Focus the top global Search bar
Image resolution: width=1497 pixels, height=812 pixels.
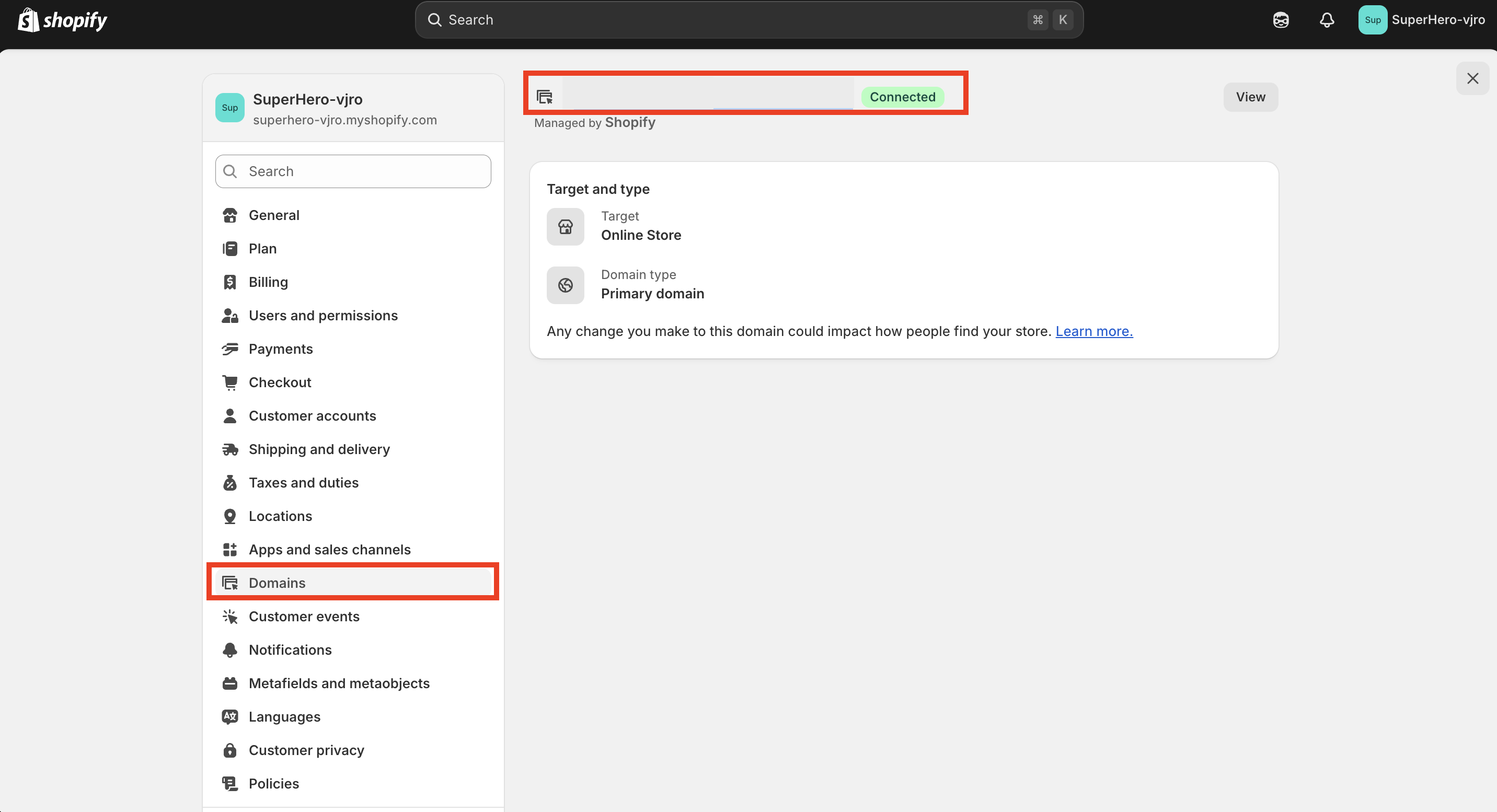click(x=748, y=20)
